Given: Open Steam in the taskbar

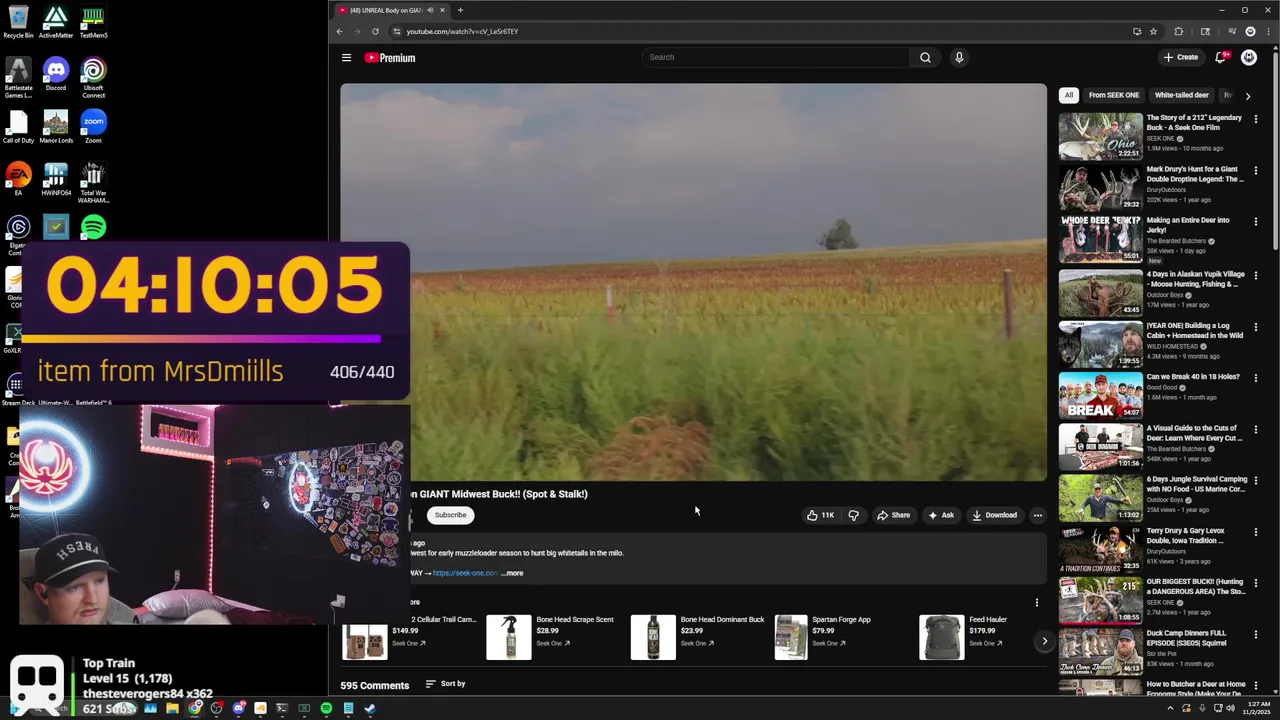Looking at the screenshot, I should [x=370, y=708].
